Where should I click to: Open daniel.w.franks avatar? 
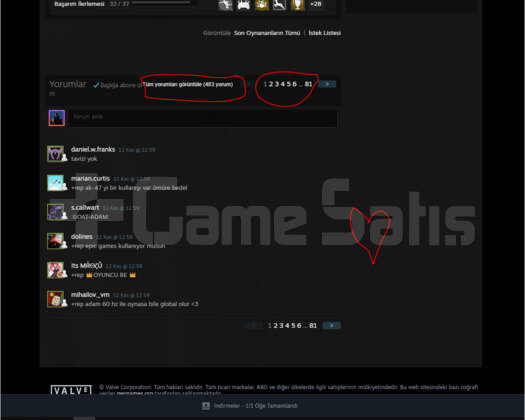click(56, 154)
